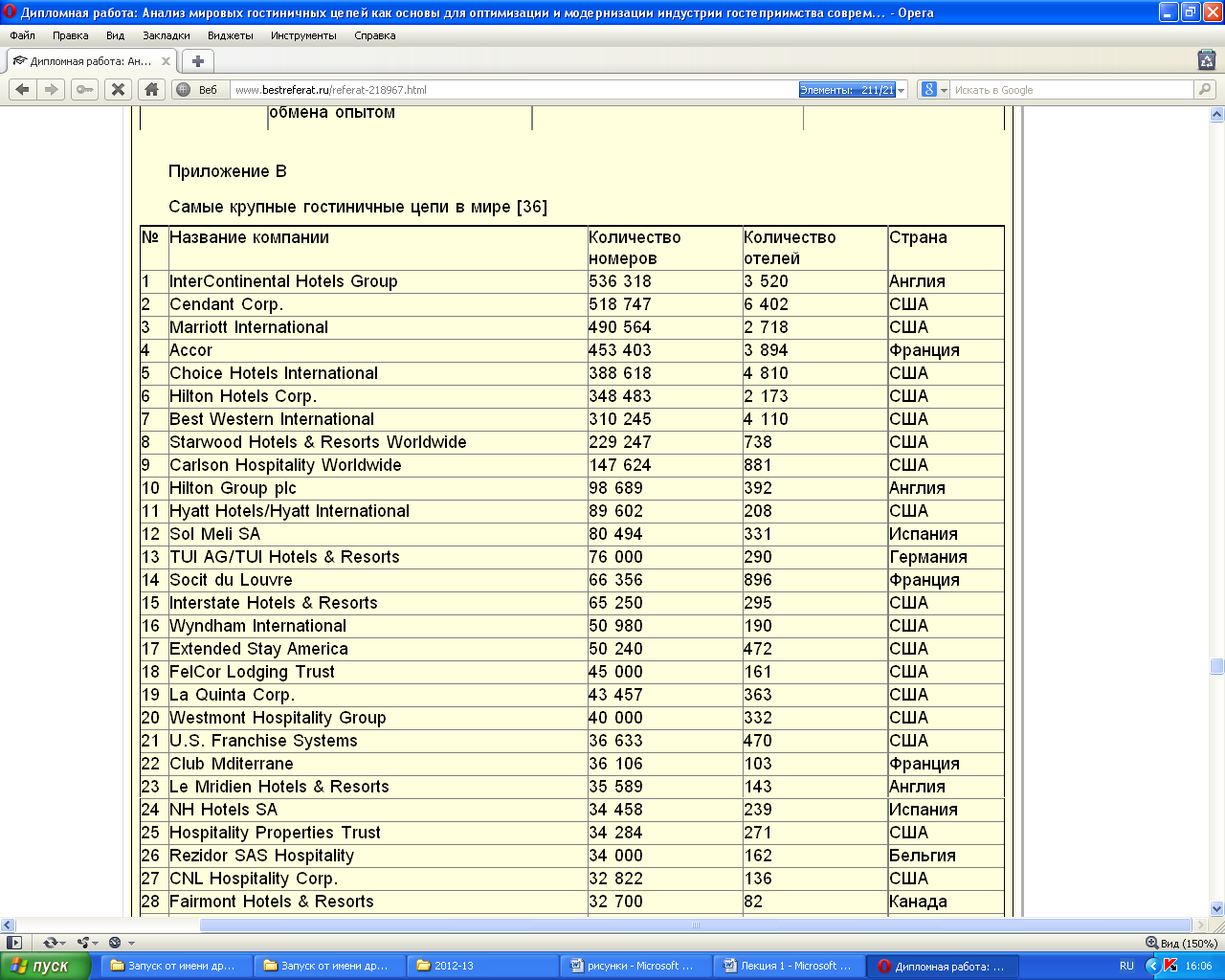The image size is (1225, 980).
Task: Open the Opera Link sync icon menu
Action: pyautogui.click(x=53, y=943)
